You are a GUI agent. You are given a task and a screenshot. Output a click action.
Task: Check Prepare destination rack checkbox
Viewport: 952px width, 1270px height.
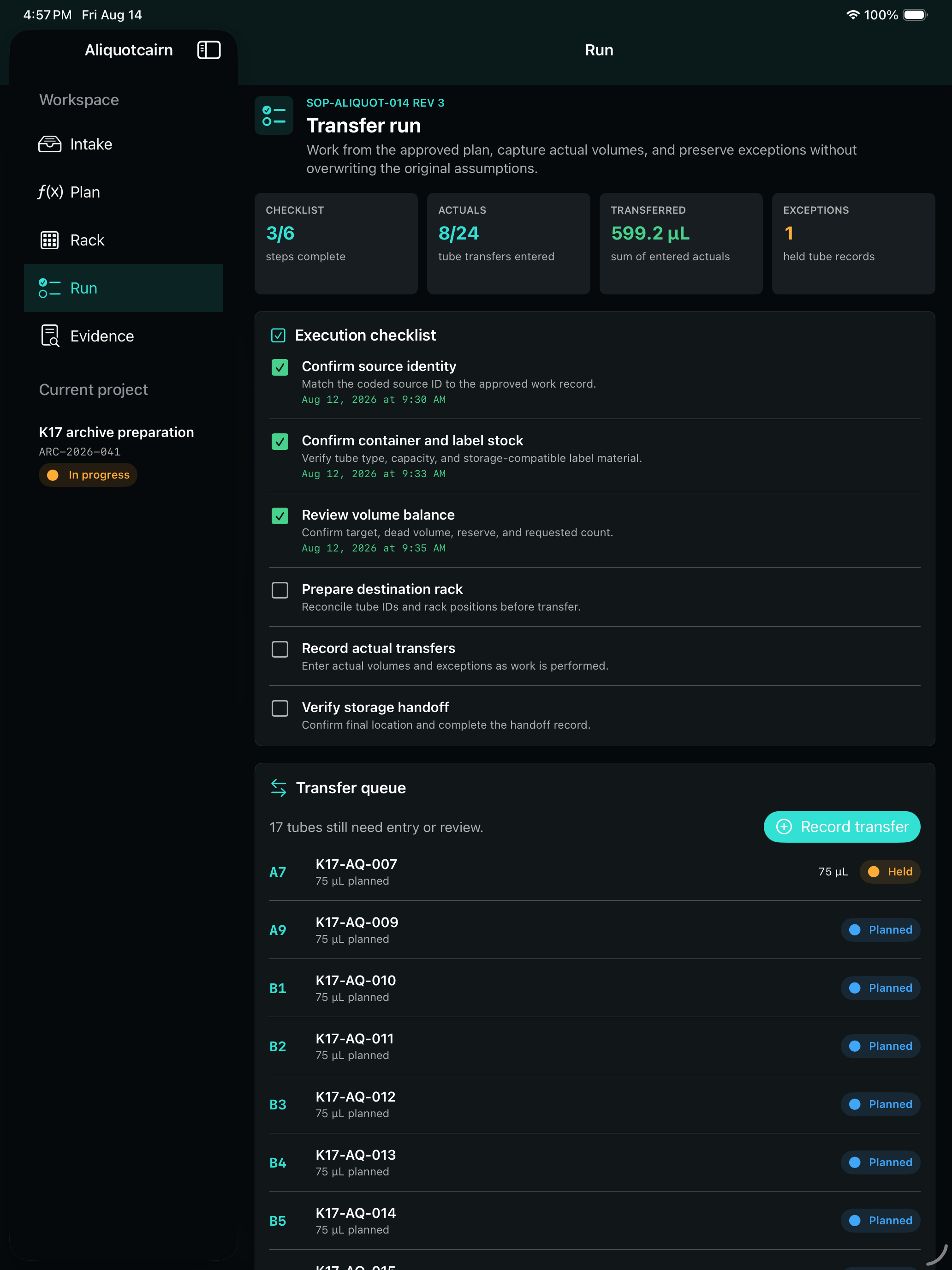(x=280, y=590)
